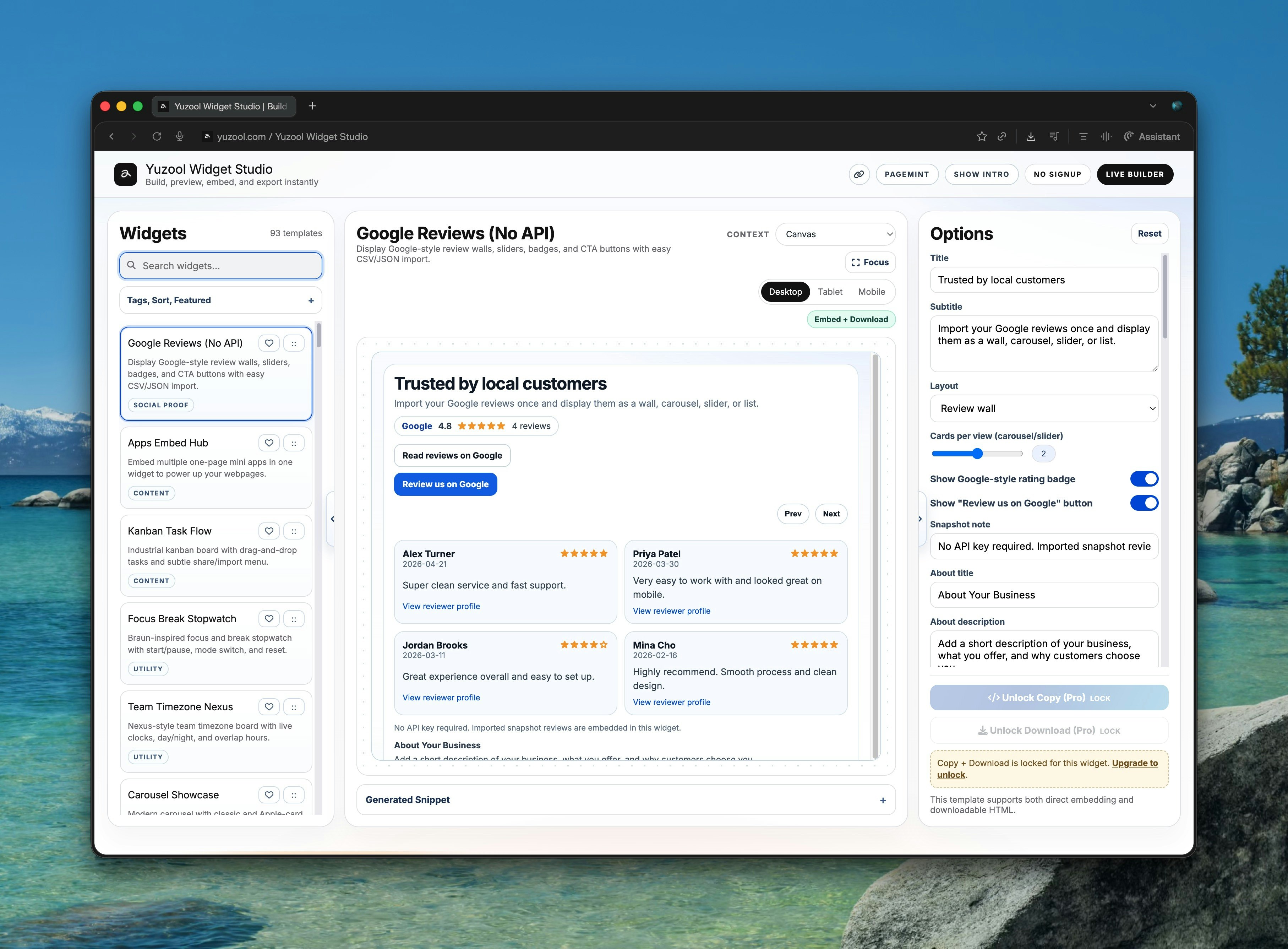Click drag-handle icon on Kanban Task Flow
1288x949 pixels.
[x=294, y=531]
